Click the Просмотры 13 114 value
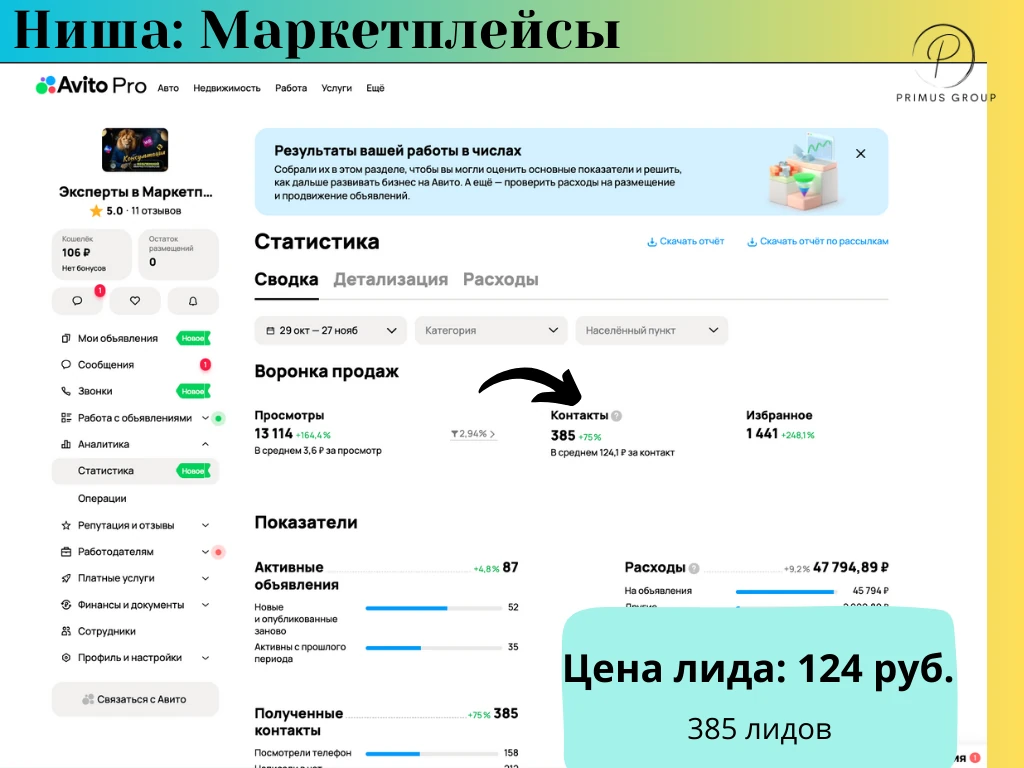 pos(274,434)
